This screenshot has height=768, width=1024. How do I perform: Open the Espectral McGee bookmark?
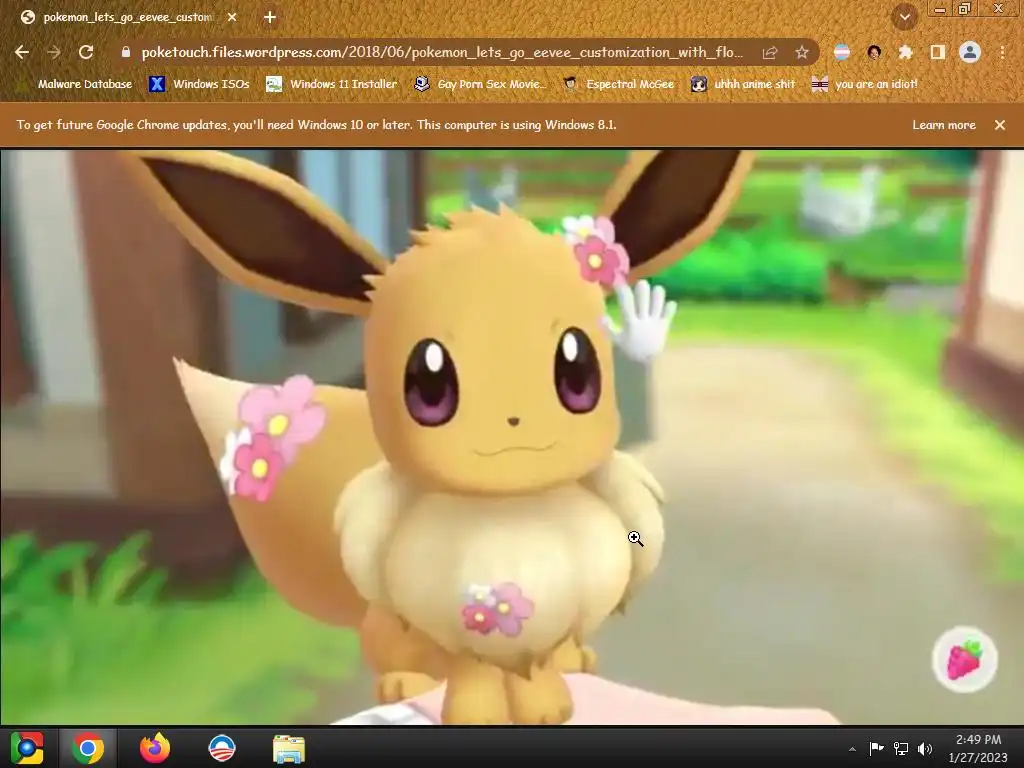click(x=618, y=84)
